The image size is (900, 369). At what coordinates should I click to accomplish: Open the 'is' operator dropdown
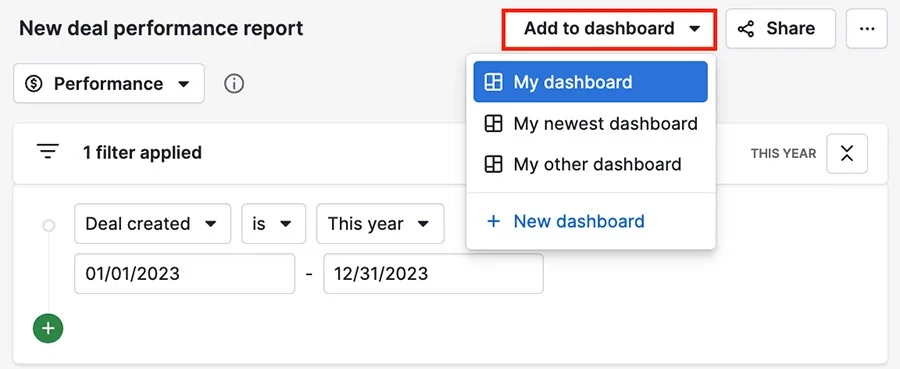(x=274, y=223)
